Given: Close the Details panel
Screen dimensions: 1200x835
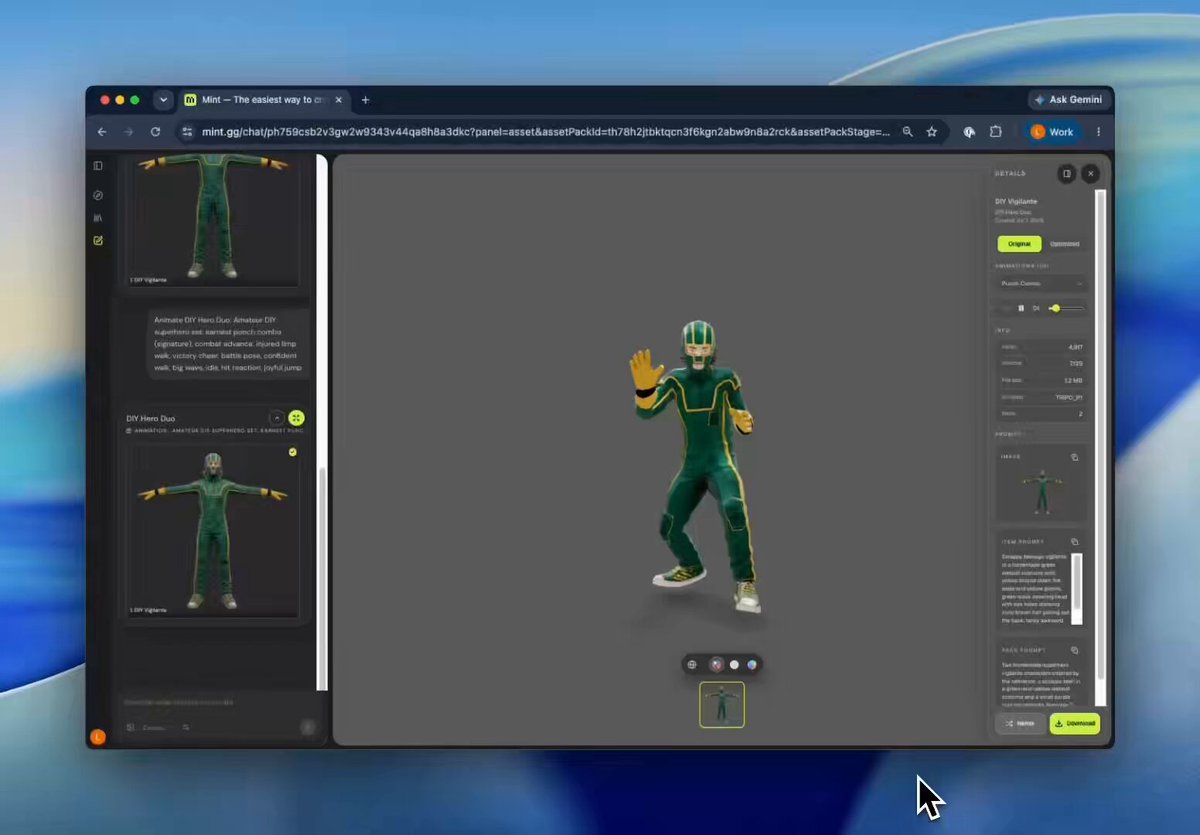Looking at the screenshot, I should pos(1090,174).
